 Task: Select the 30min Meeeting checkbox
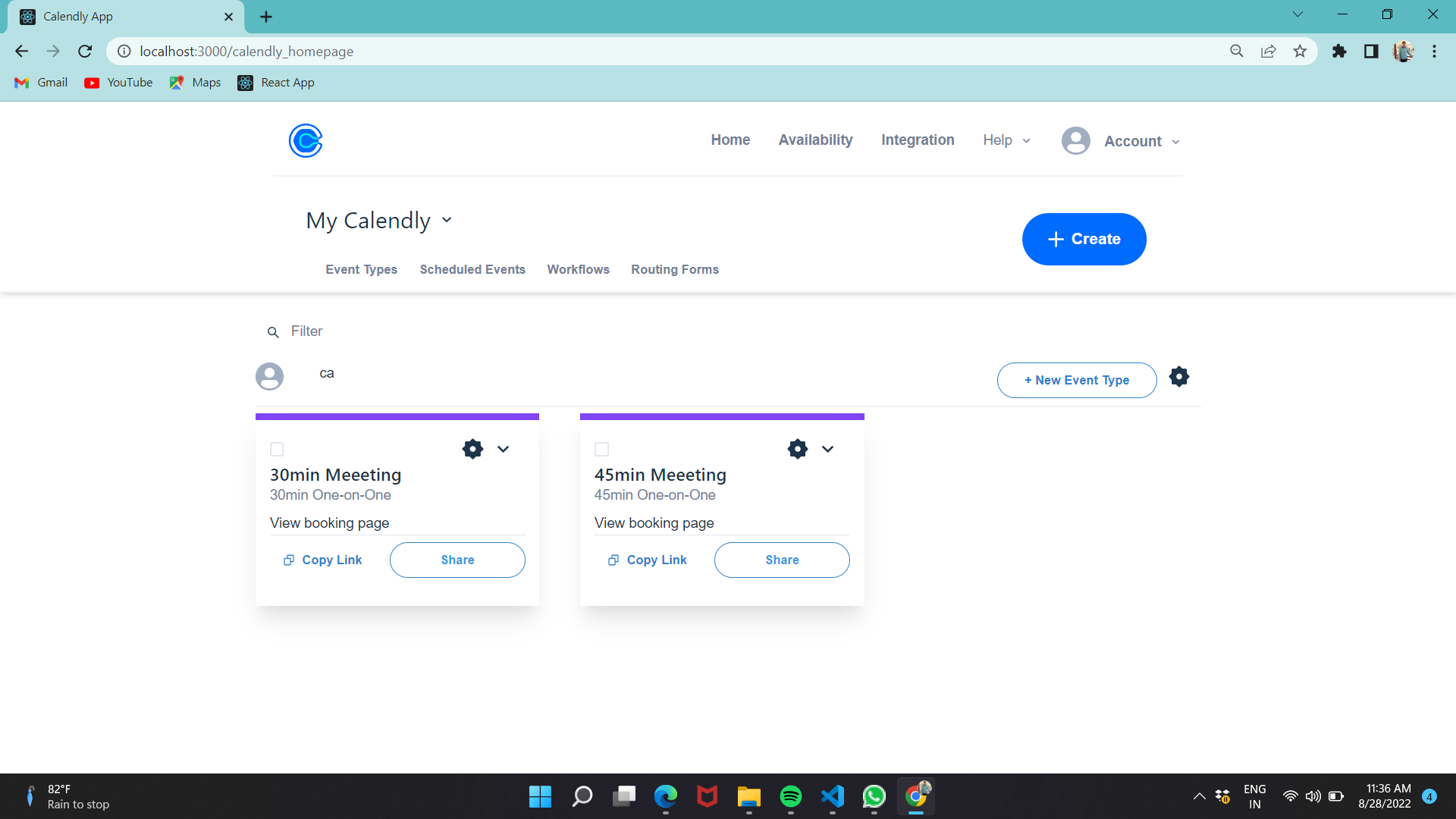pos(277,449)
